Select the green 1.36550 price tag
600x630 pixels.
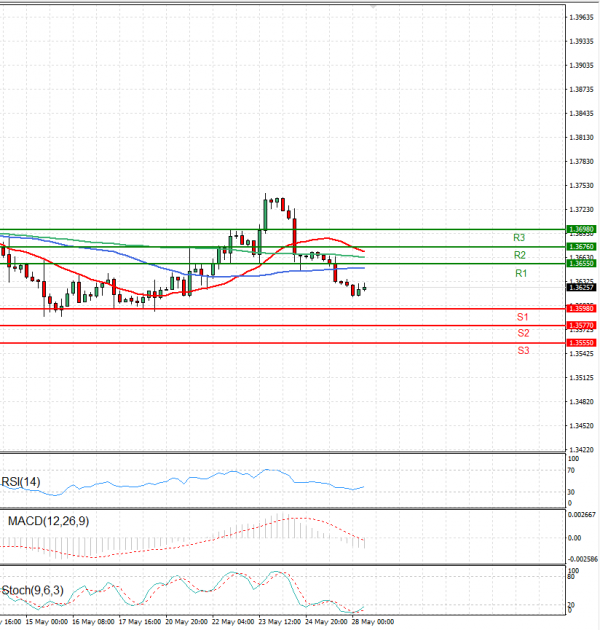click(581, 263)
